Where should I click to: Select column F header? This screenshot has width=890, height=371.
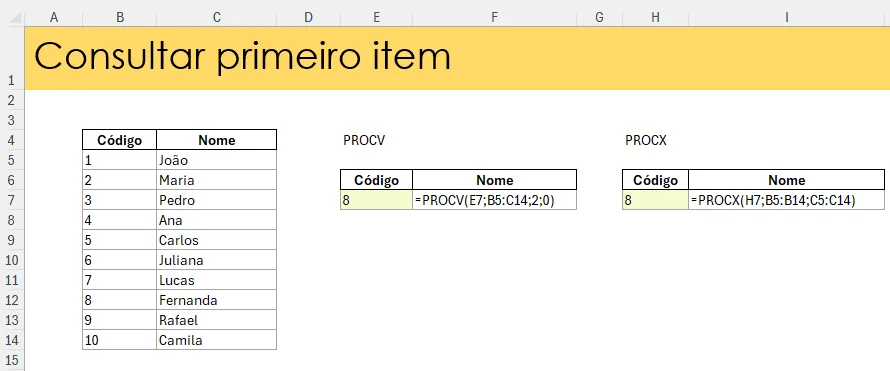pos(494,18)
